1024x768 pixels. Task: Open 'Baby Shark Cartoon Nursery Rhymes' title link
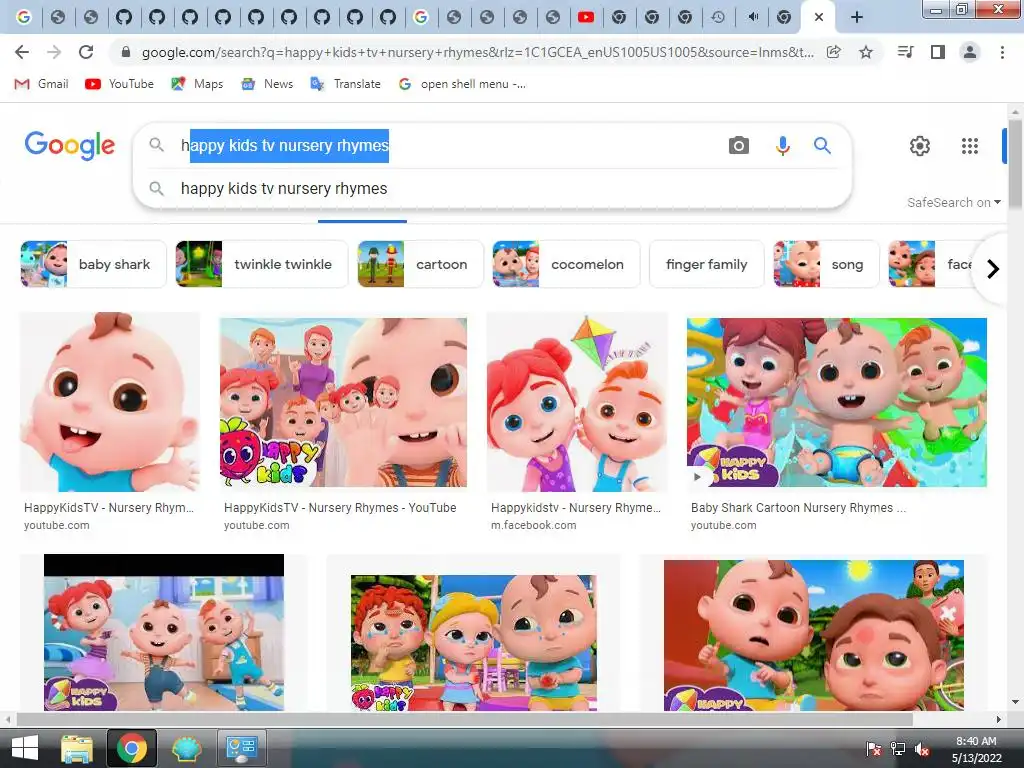point(798,507)
